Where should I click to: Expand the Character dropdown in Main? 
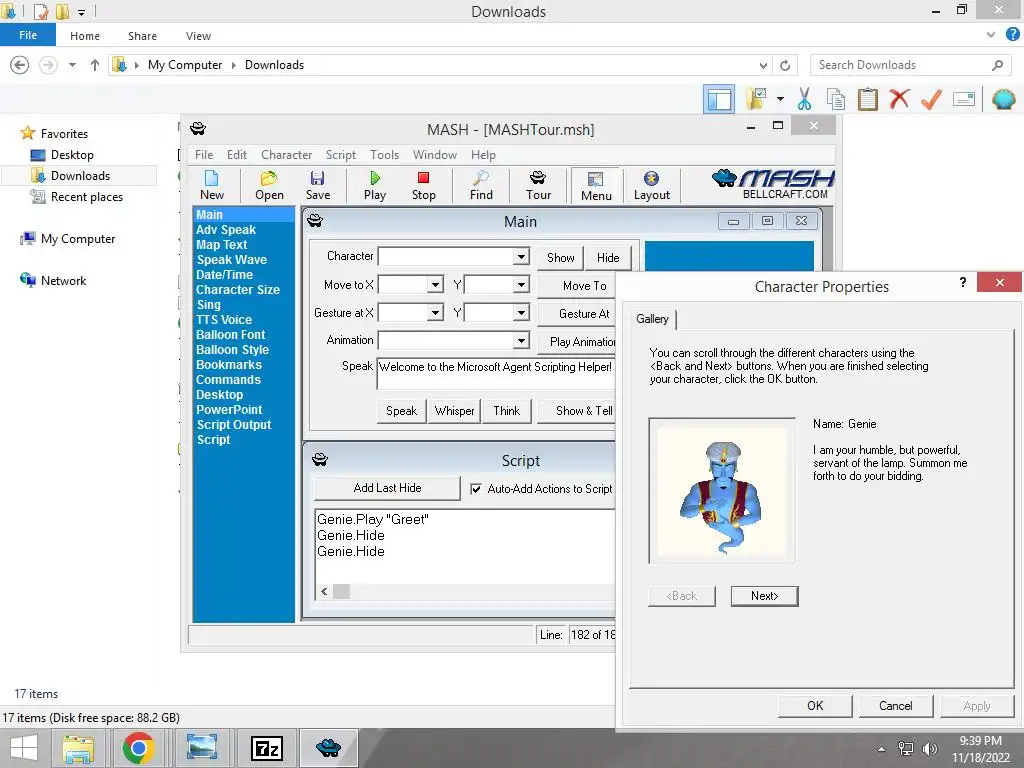pos(520,256)
